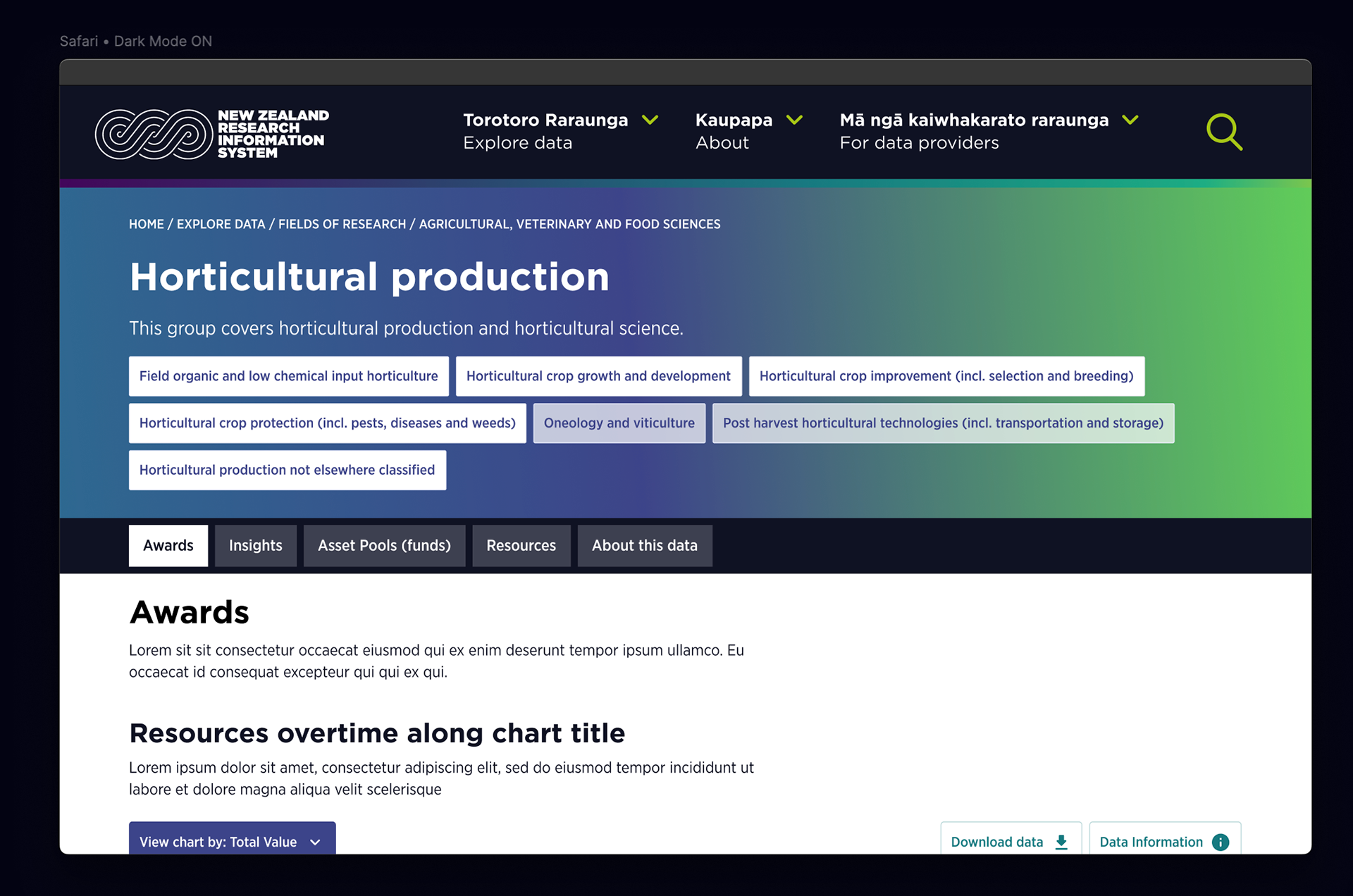
Task: Select Horticultural crop growth and development tag
Action: 598,376
